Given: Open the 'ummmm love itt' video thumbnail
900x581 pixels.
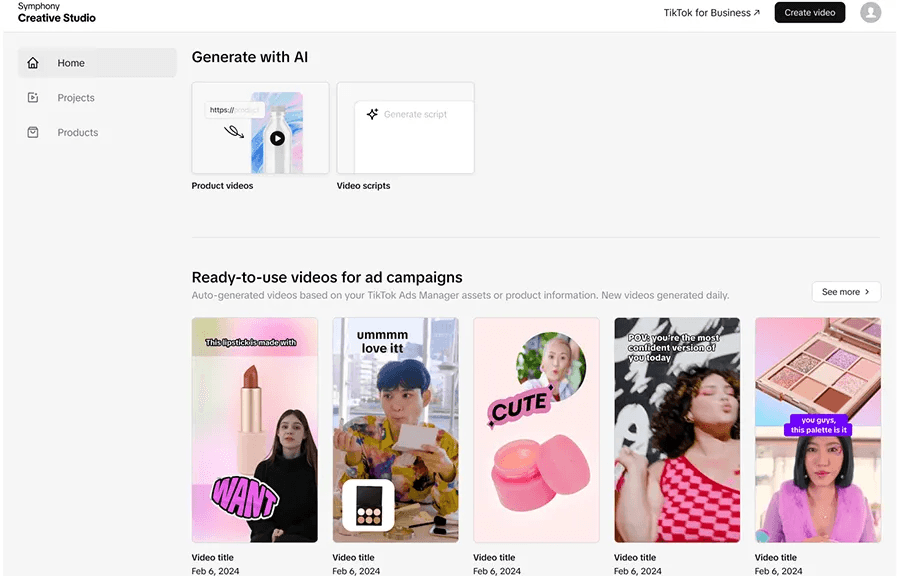Looking at the screenshot, I should pyautogui.click(x=395, y=429).
